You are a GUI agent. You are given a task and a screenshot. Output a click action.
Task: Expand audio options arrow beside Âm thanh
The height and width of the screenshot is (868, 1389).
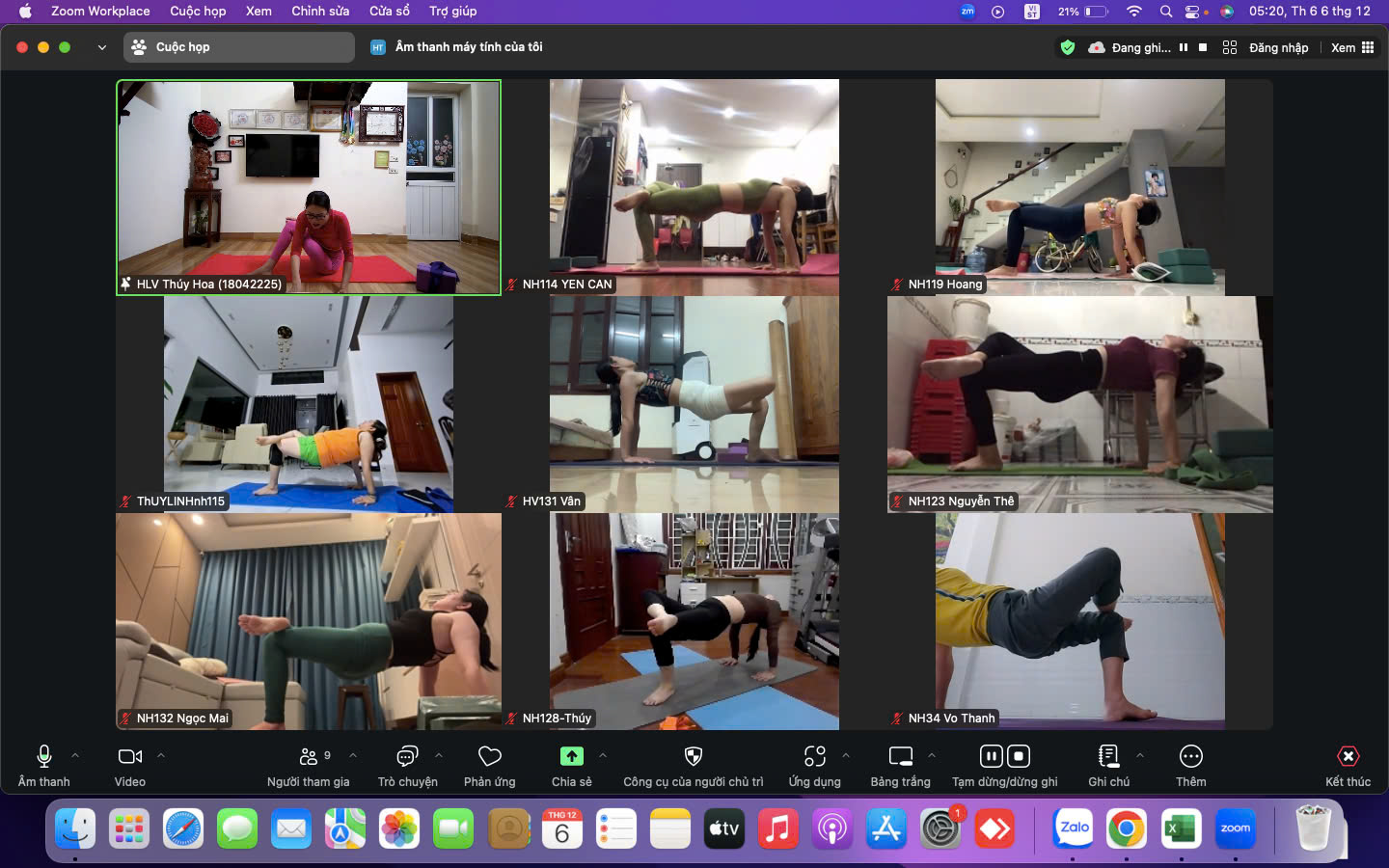75,755
